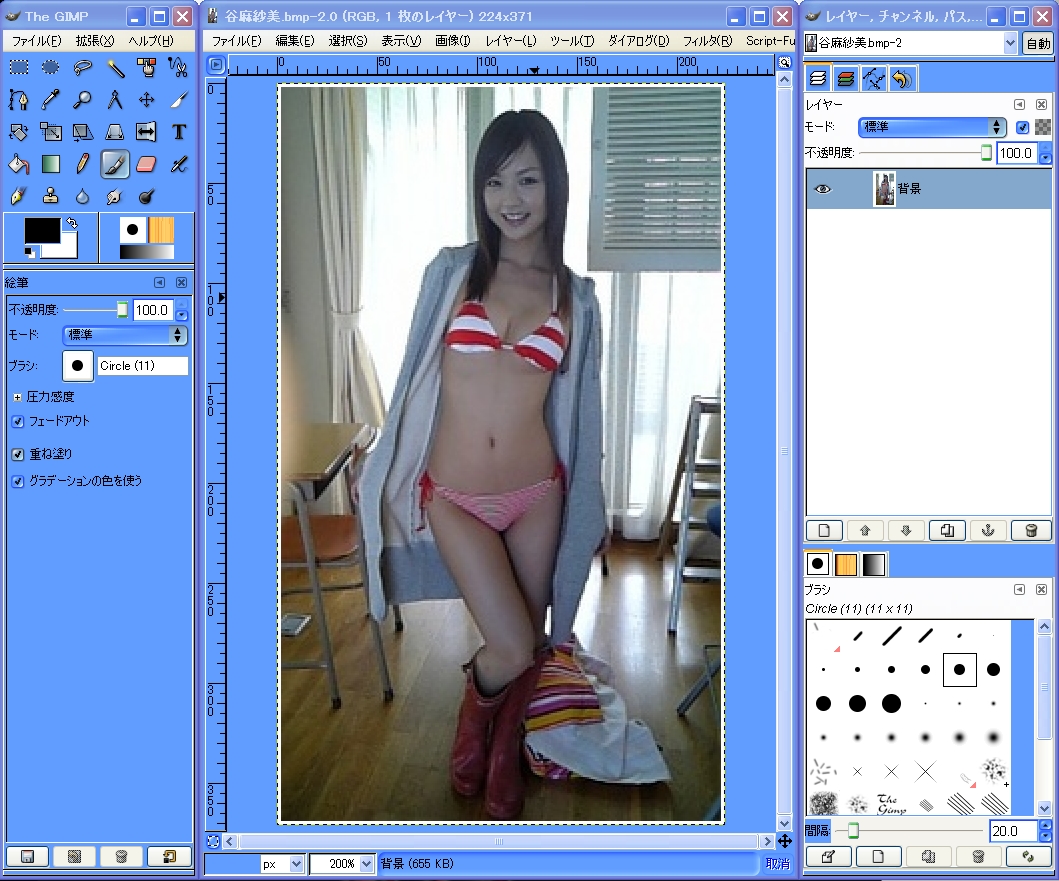Image resolution: width=1059 pixels, height=881 pixels.
Task: Open the レイヤー(L) menu in image window
Action: click(x=510, y=41)
